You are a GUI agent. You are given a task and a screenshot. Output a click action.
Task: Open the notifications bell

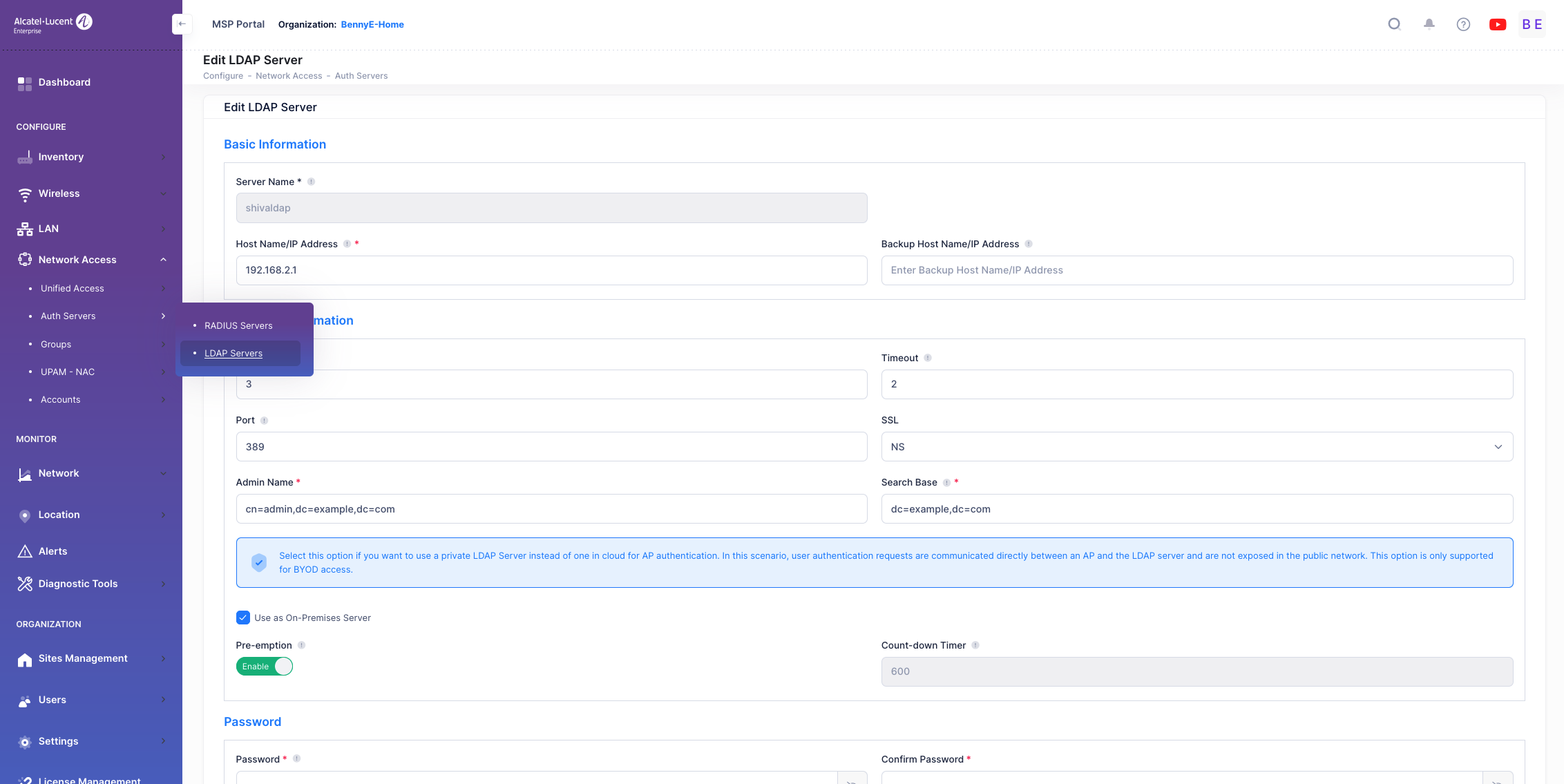click(1429, 24)
